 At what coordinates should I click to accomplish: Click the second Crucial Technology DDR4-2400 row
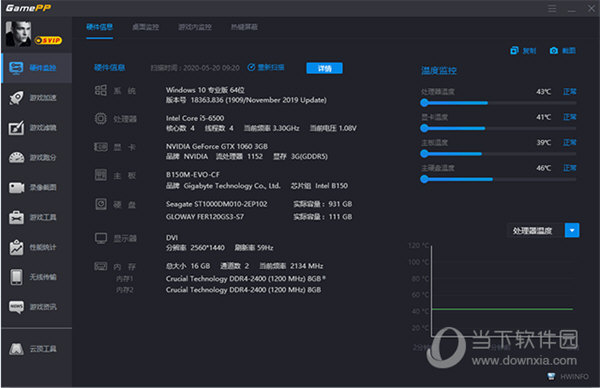[x=243, y=290]
